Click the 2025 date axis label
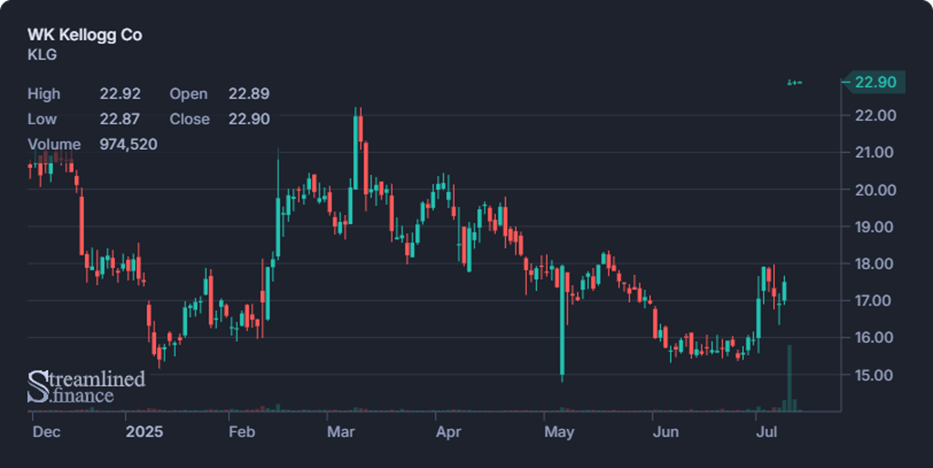The height and width of the screenshot is (468, 933). click(x=144, y=432)
